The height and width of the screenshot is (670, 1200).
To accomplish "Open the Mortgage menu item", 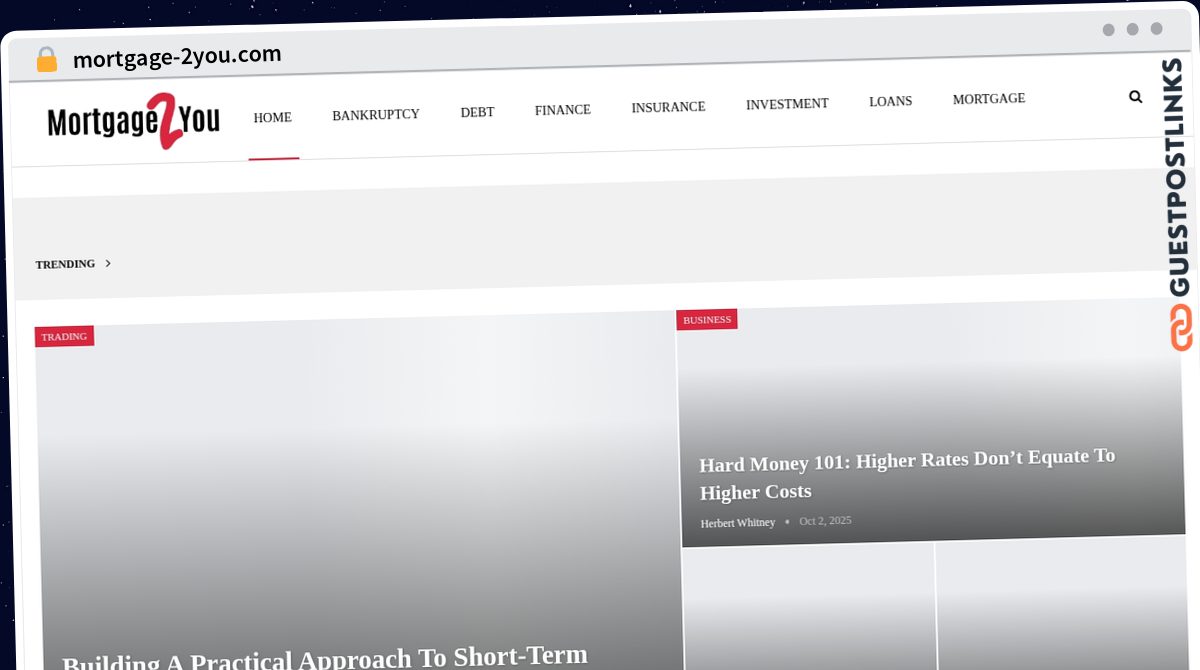I will pos(989,99).
